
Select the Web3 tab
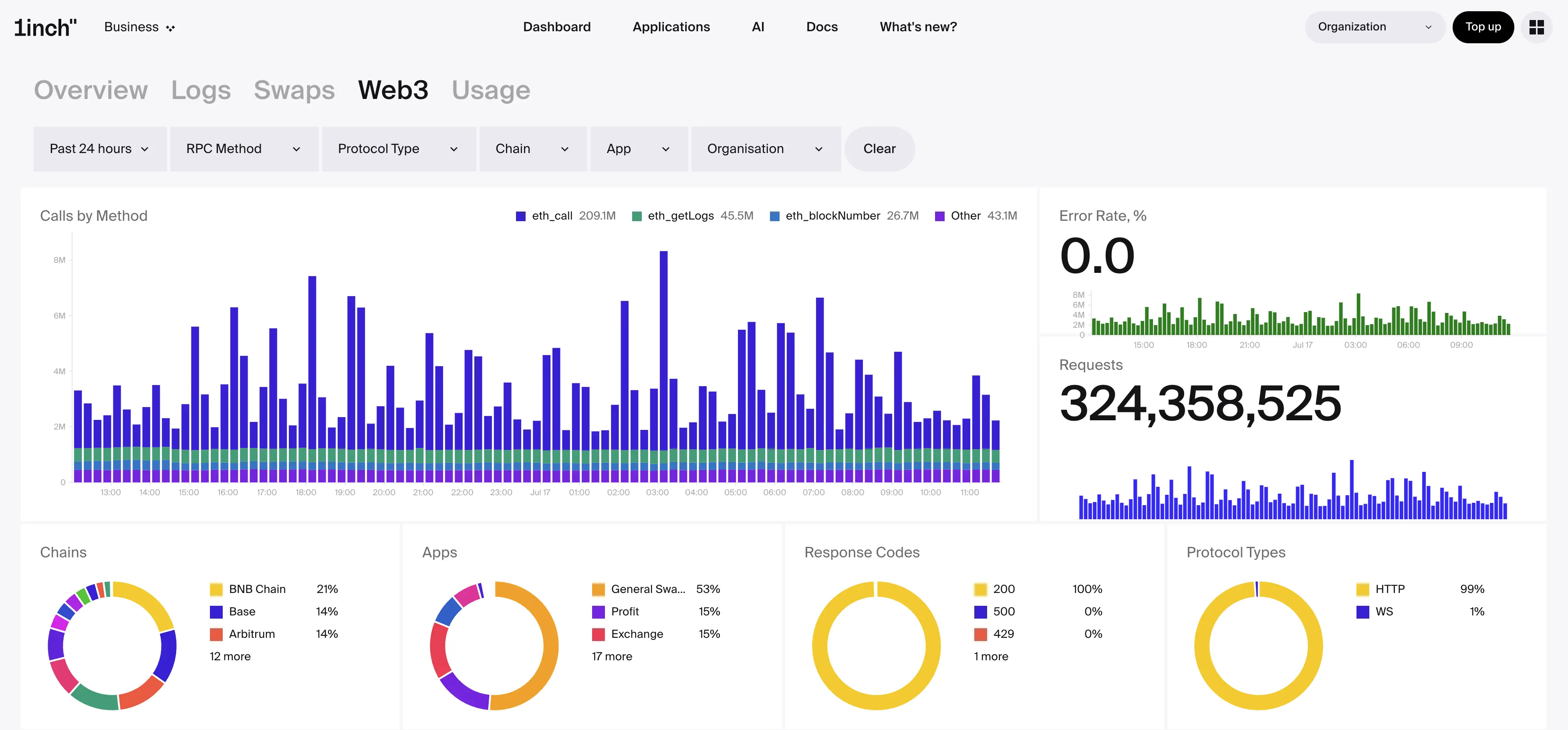(393, 90)
